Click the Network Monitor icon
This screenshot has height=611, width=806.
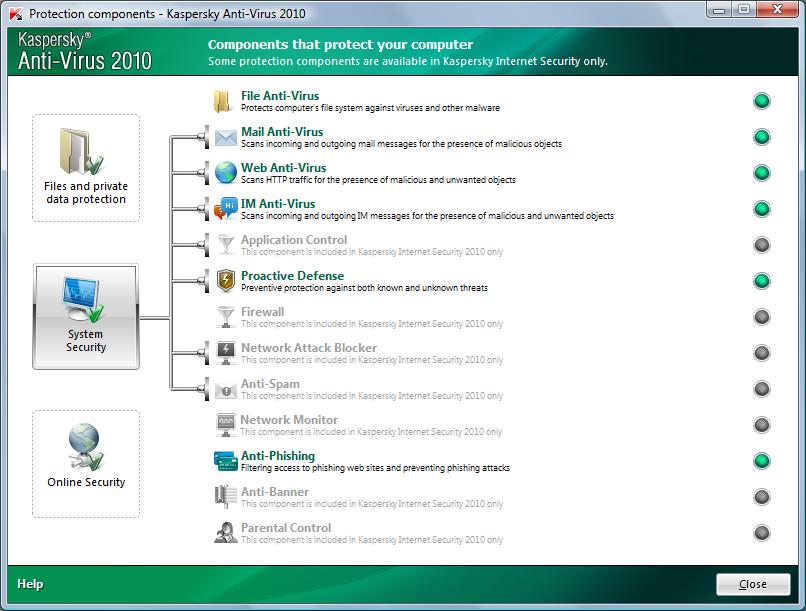(226, 424)
